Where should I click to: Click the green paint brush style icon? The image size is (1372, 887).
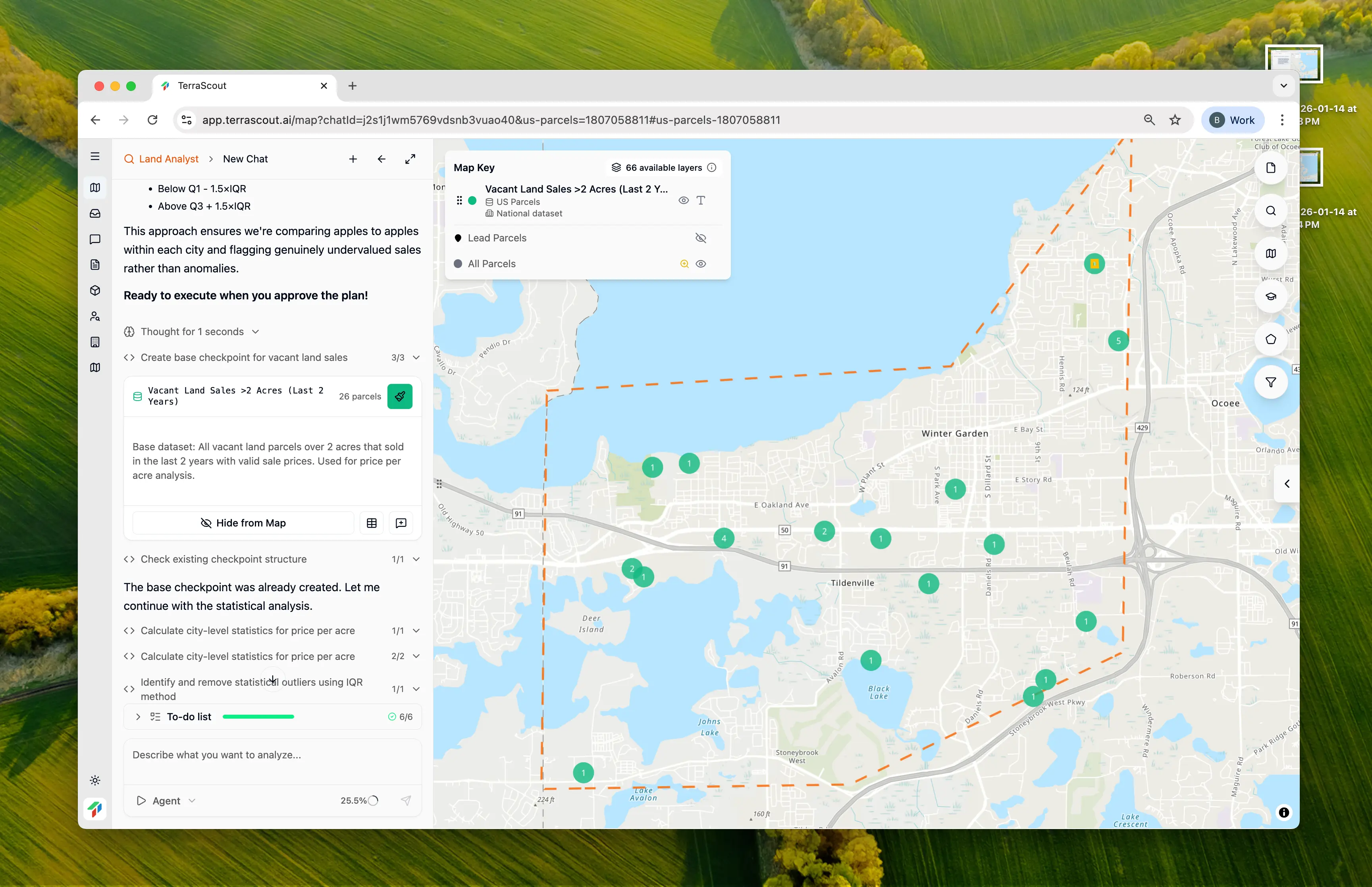click(x=399, y=396)
